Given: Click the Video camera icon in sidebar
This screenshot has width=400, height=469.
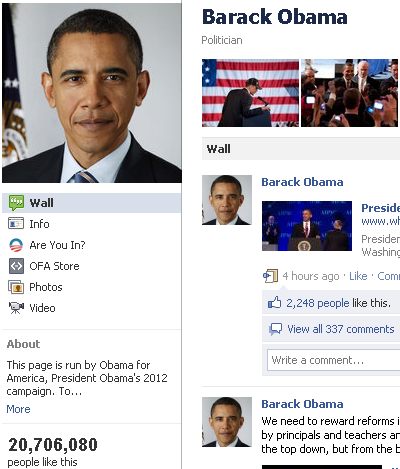Looking at the screenshot, I should 16,308.
